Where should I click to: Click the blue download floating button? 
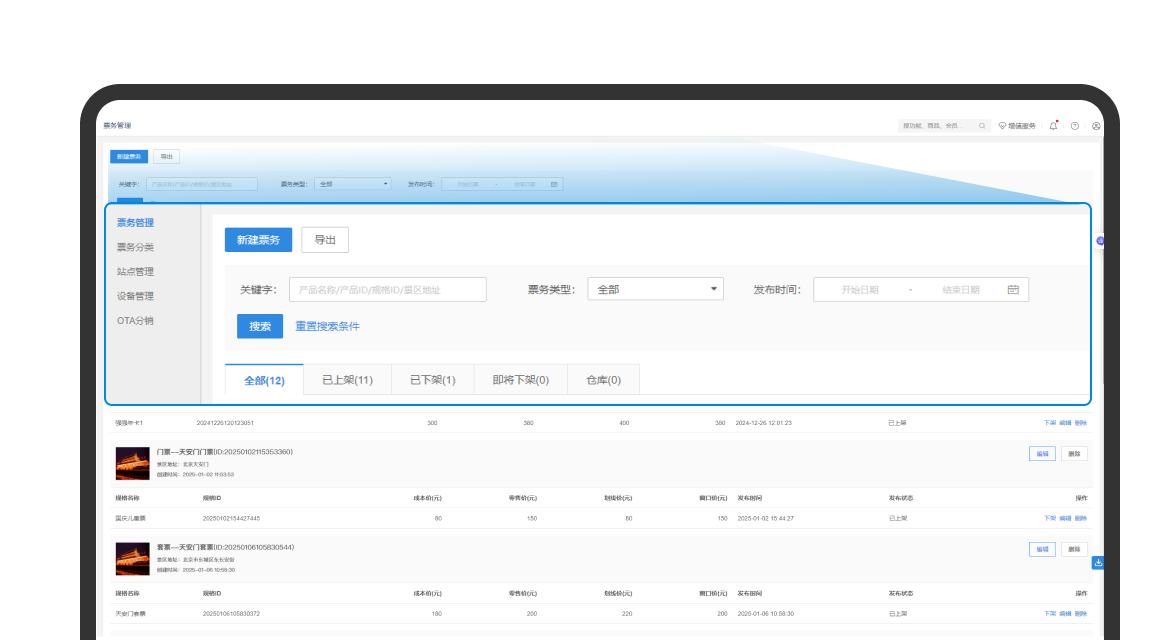pos(1097,563)
